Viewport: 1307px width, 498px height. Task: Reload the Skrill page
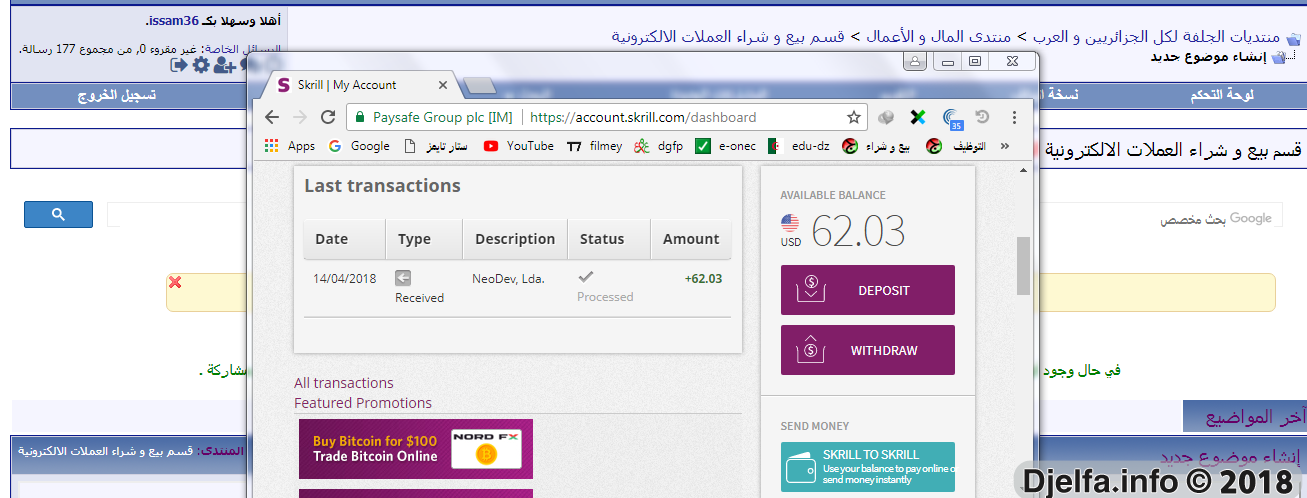point(327,117)
